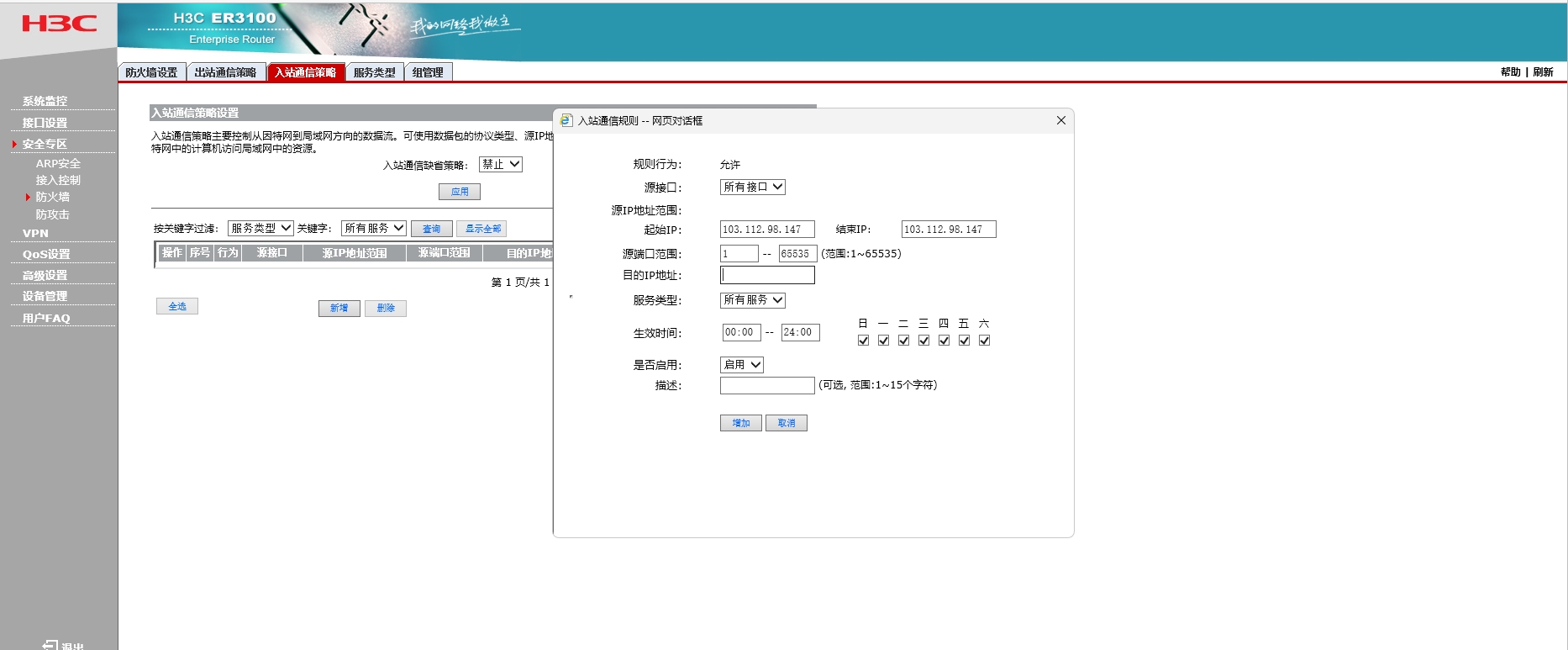1568x650 pixels.
Task: Open VPN in the sidebar
Action: tap(35, 234)
